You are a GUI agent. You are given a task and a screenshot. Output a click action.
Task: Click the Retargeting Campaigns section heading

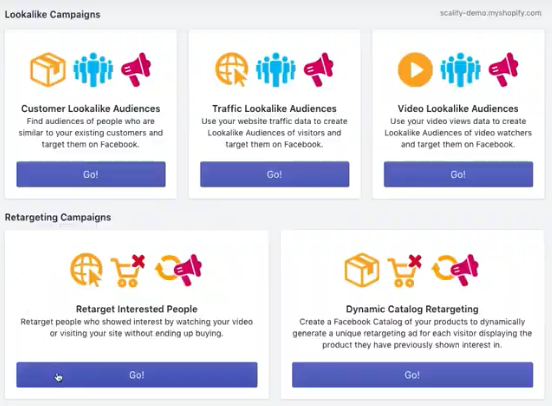(58, 217)
